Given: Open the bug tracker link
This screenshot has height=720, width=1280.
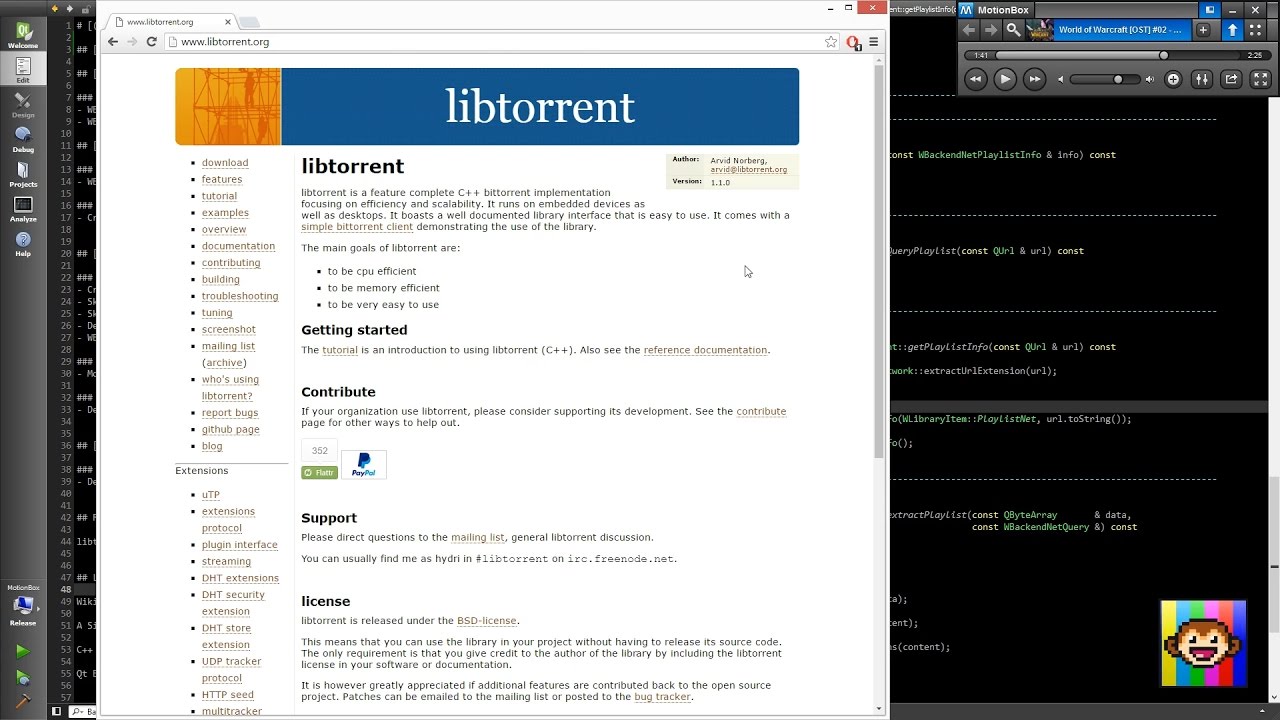Looking at the screenshot, I should click(x=662, y=697).
